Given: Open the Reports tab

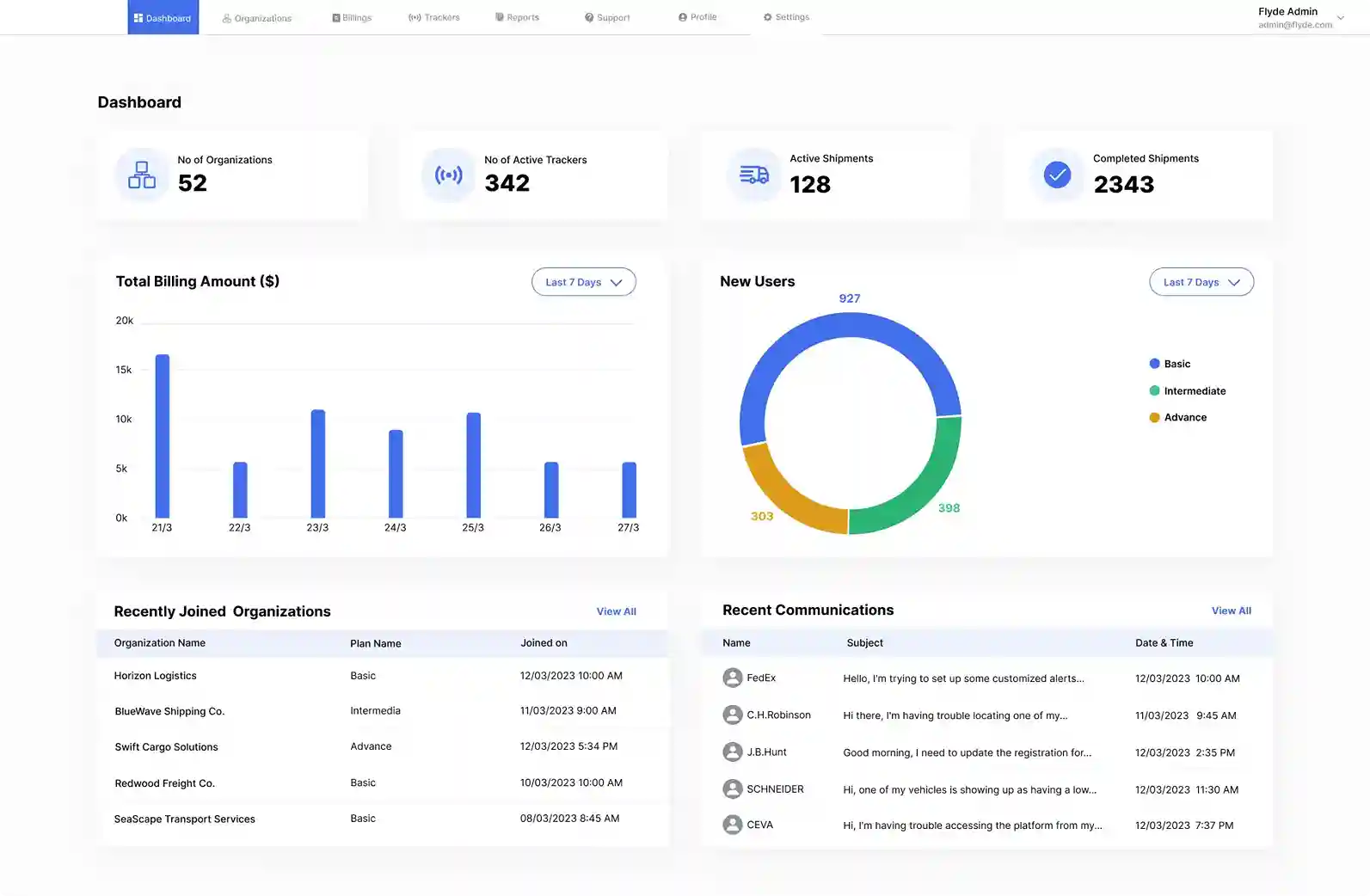Looking at the screenshot, I should (x=517, y=17).
